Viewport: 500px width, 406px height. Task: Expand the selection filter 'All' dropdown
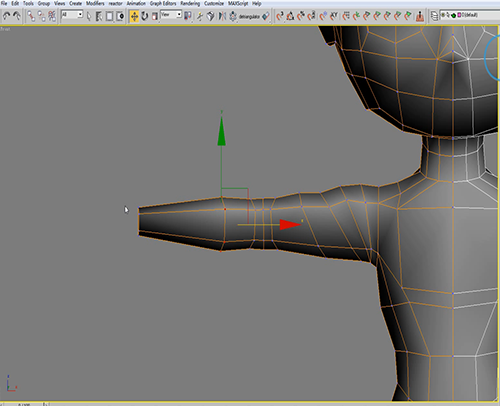pos(72,15)
